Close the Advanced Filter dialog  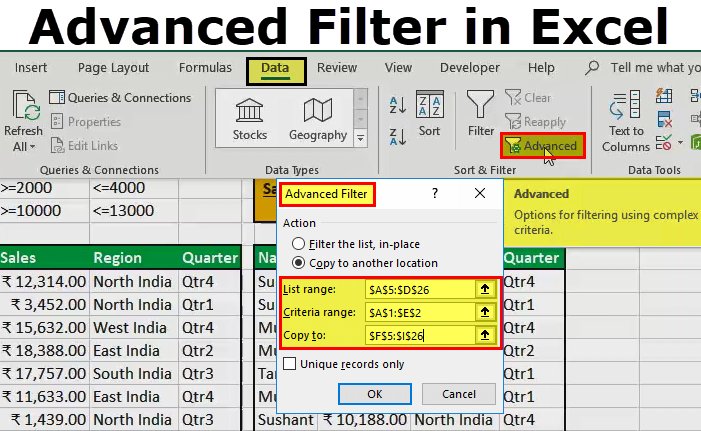tap(480, 193)
